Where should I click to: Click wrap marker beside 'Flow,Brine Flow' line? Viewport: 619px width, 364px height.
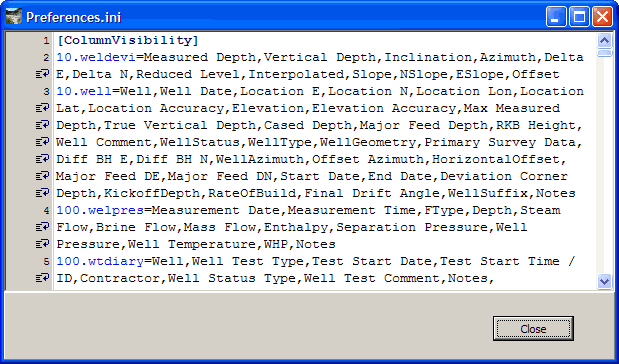coord(42,227)
